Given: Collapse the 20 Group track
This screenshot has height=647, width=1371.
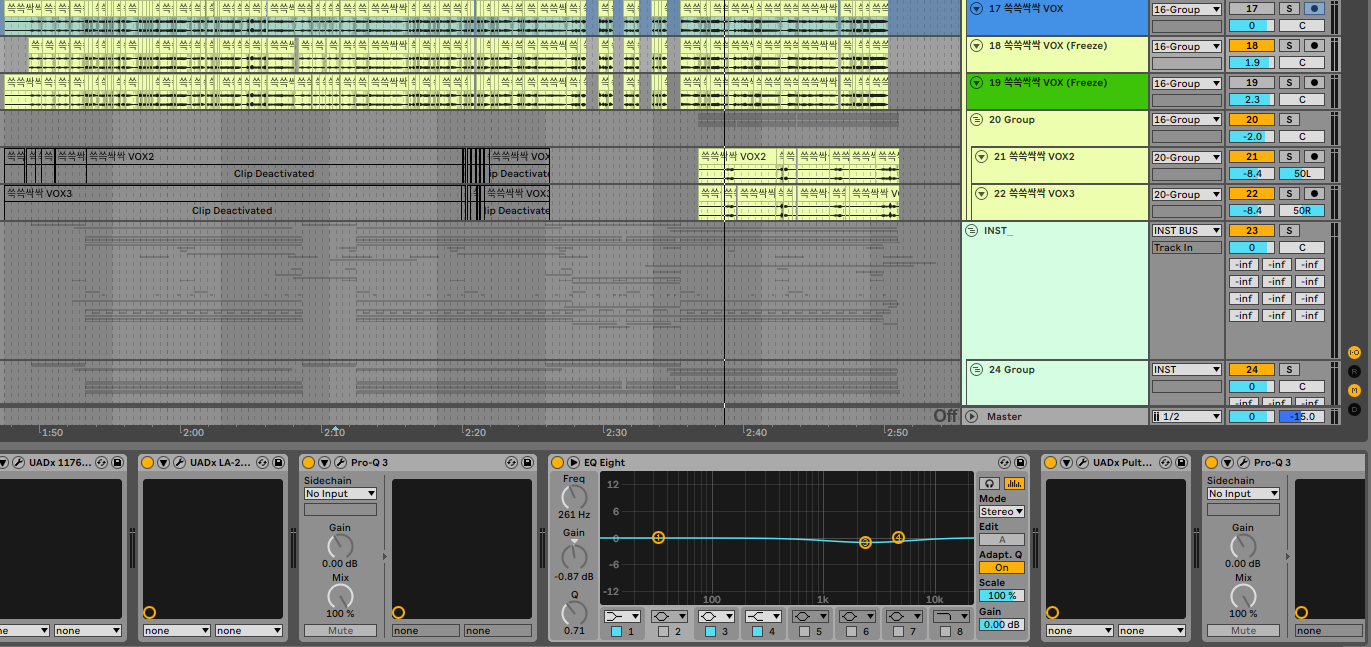Looking at the screenshot, I should coord(976,120).
